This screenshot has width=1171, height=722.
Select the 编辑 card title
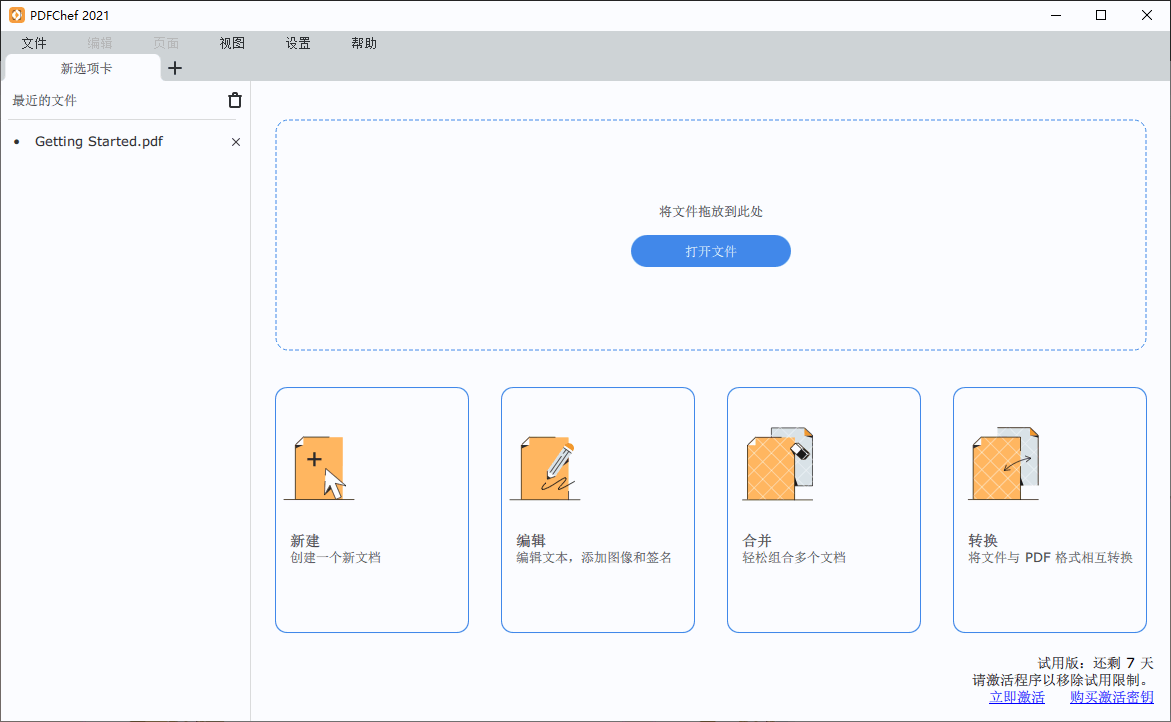(x=531, y=541)
